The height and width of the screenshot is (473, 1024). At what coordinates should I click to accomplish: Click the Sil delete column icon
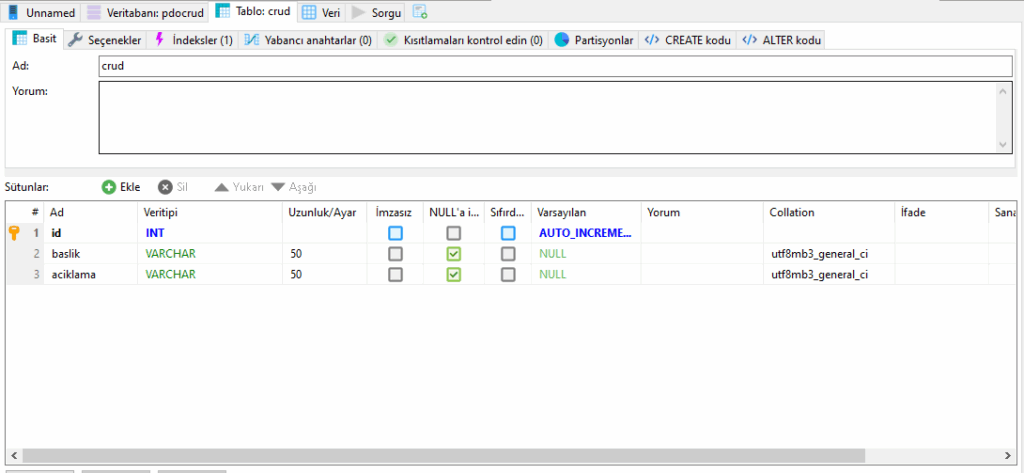tap(166, 187)
